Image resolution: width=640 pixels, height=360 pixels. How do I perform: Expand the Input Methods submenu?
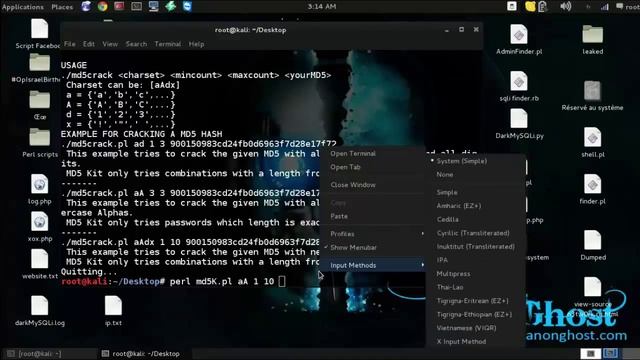(373, 265)
